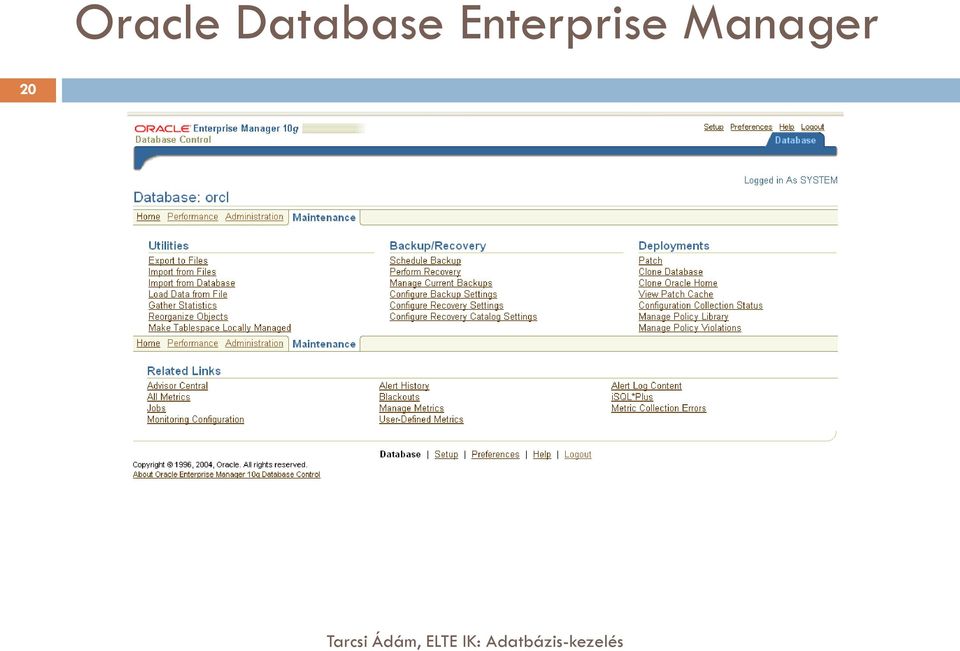Image resolution: width=960 pixels, height=651 pixels.
Task: Open the Reorganize Objects utility
Action: coord(188,317)
